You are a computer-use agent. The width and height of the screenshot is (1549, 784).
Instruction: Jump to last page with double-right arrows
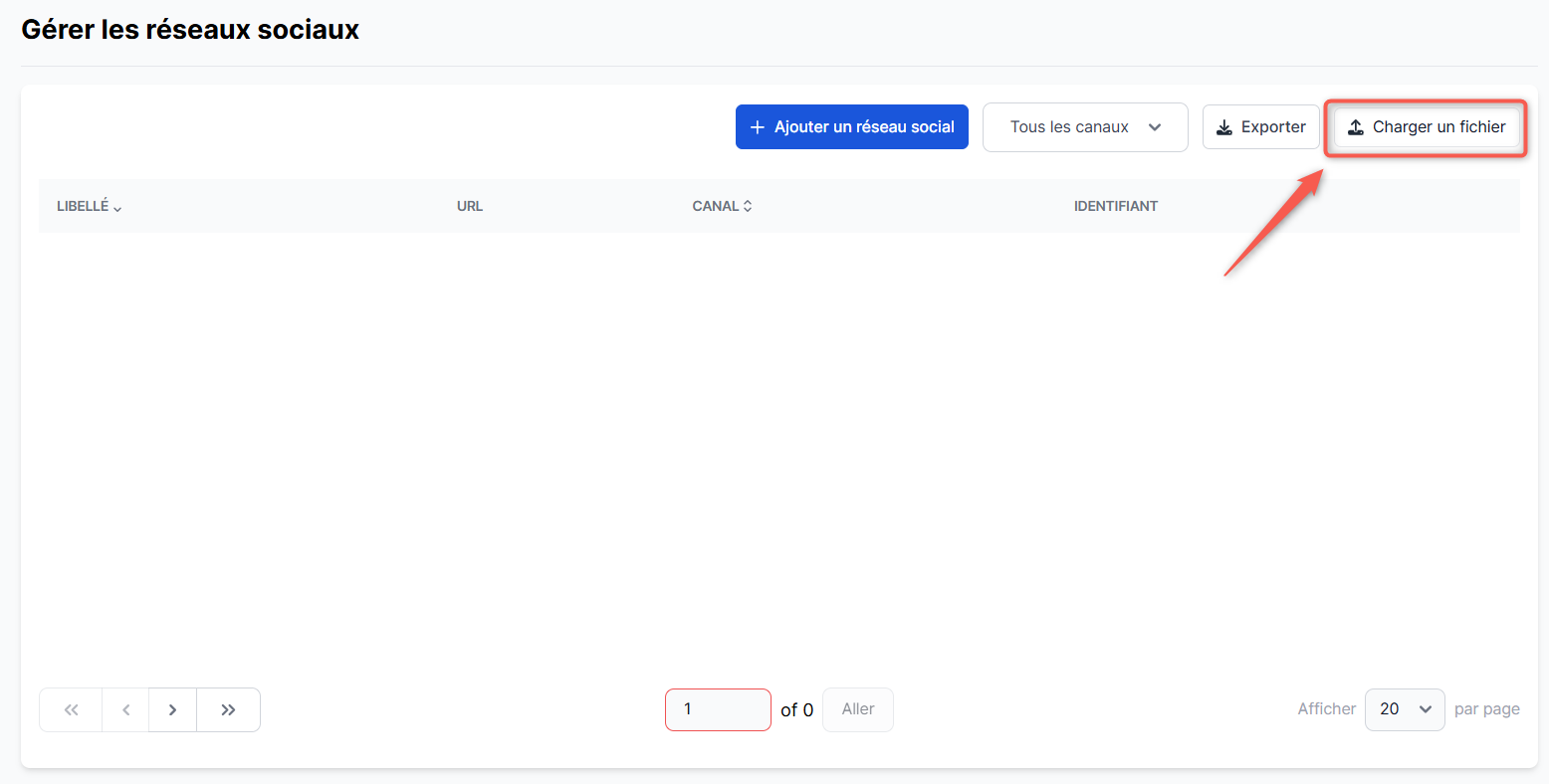(x=228, y=709)
